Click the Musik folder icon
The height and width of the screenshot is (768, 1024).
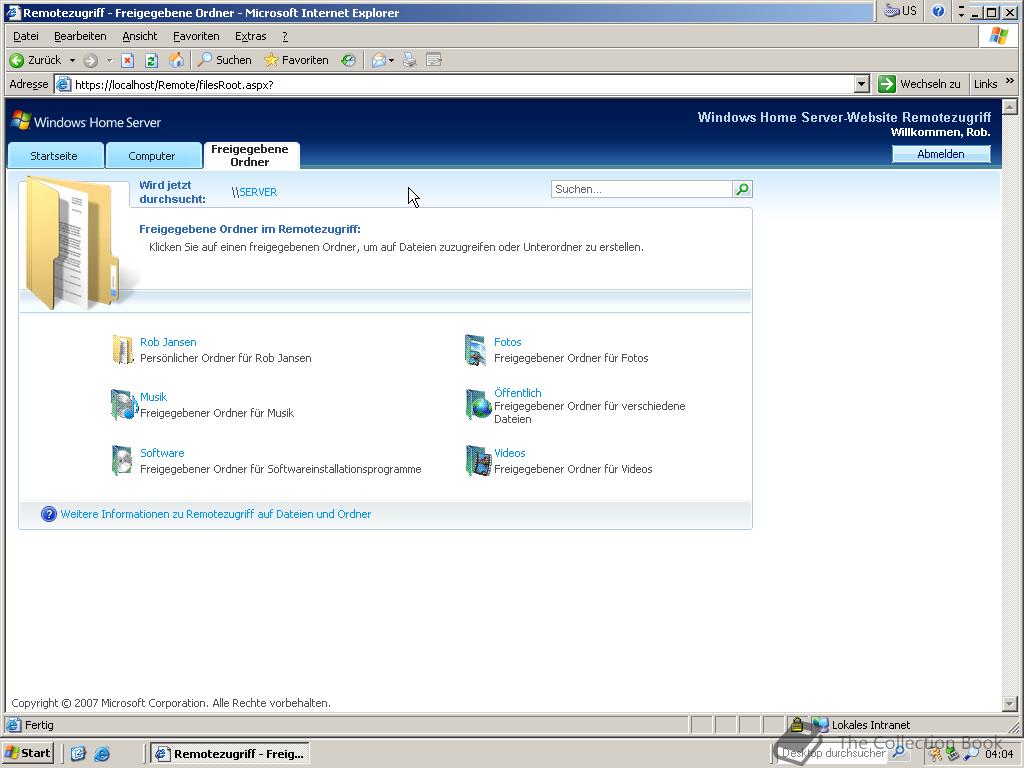pos(123,405)
